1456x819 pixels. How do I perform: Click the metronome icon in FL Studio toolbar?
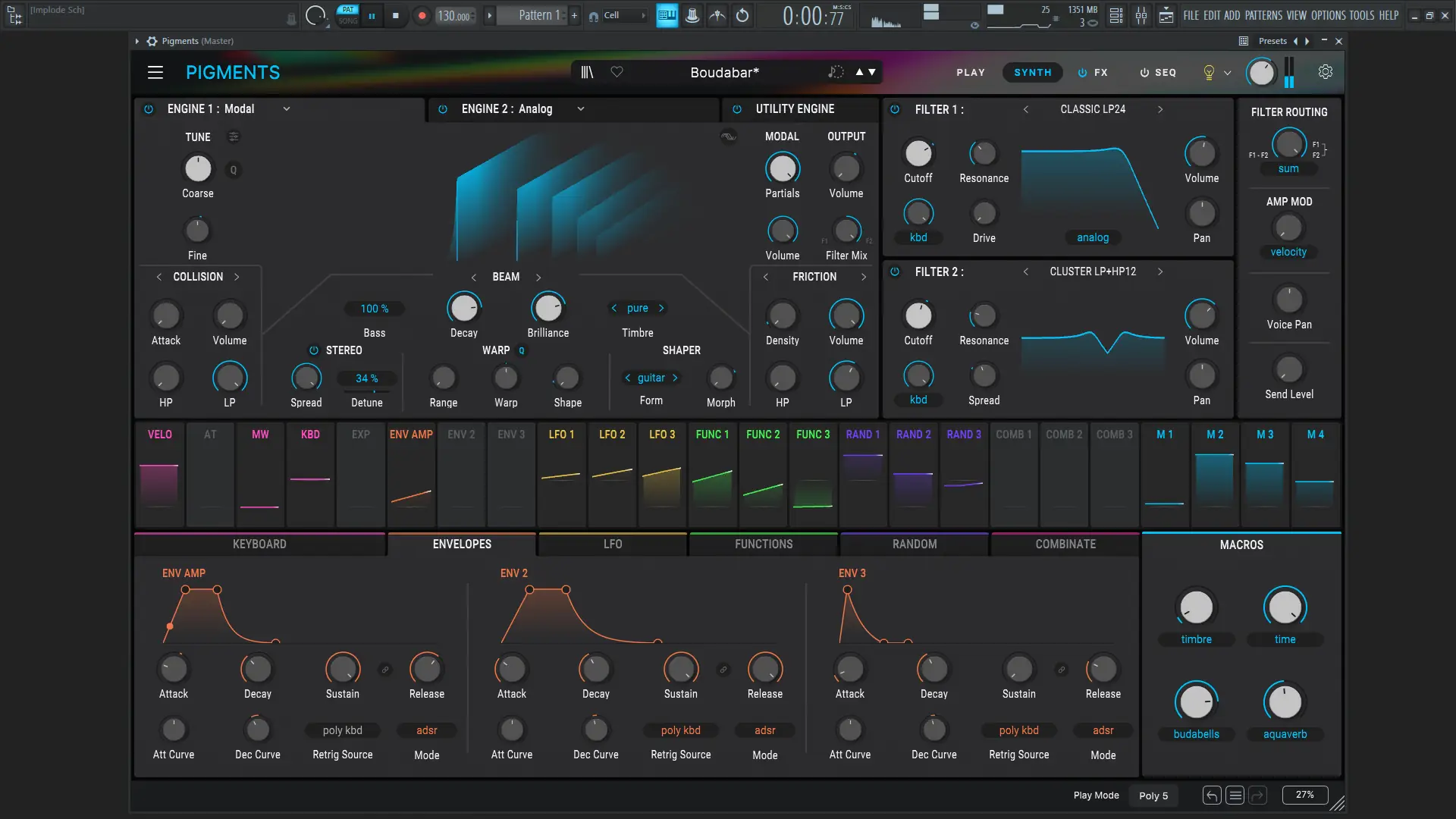692,15
